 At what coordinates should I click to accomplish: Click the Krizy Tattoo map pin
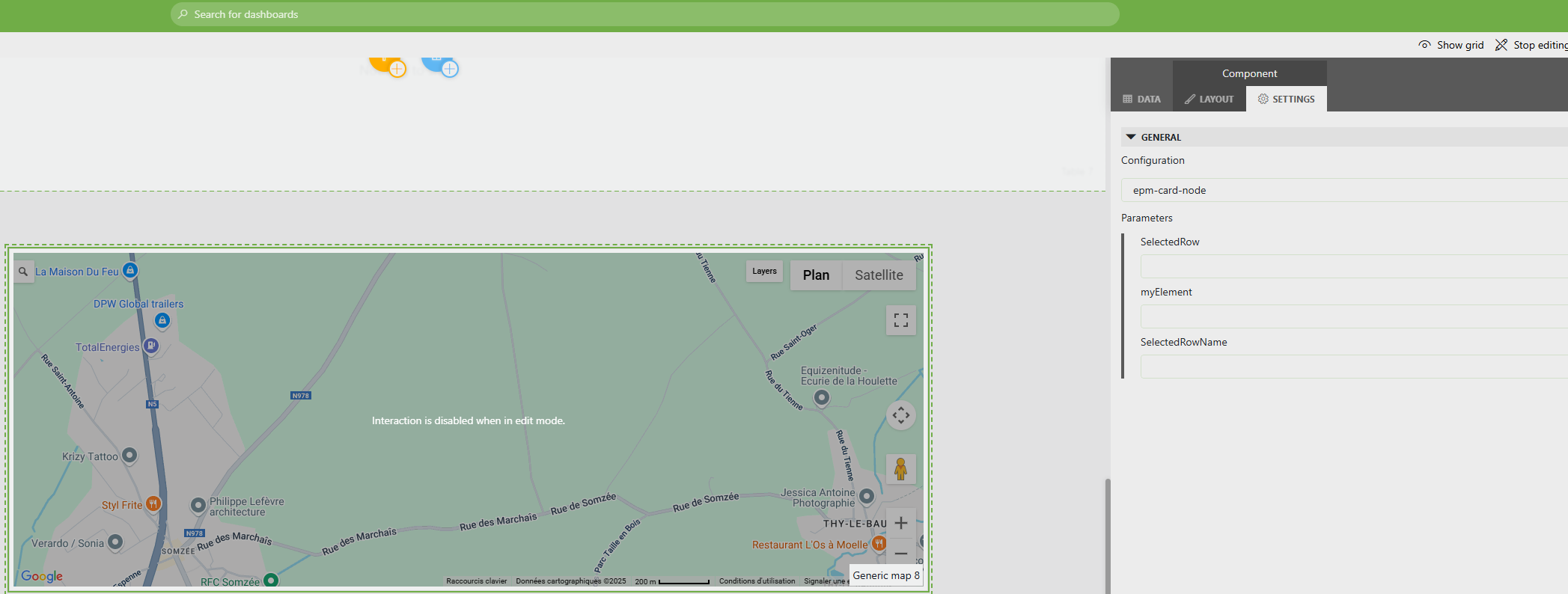click(x=129, y=455)
